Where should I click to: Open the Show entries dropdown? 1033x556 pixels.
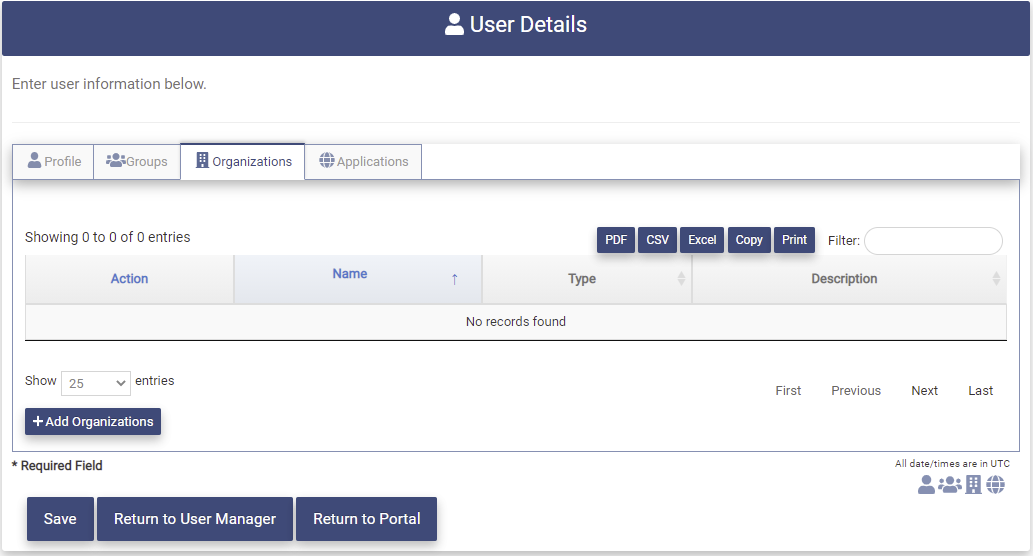96,383
